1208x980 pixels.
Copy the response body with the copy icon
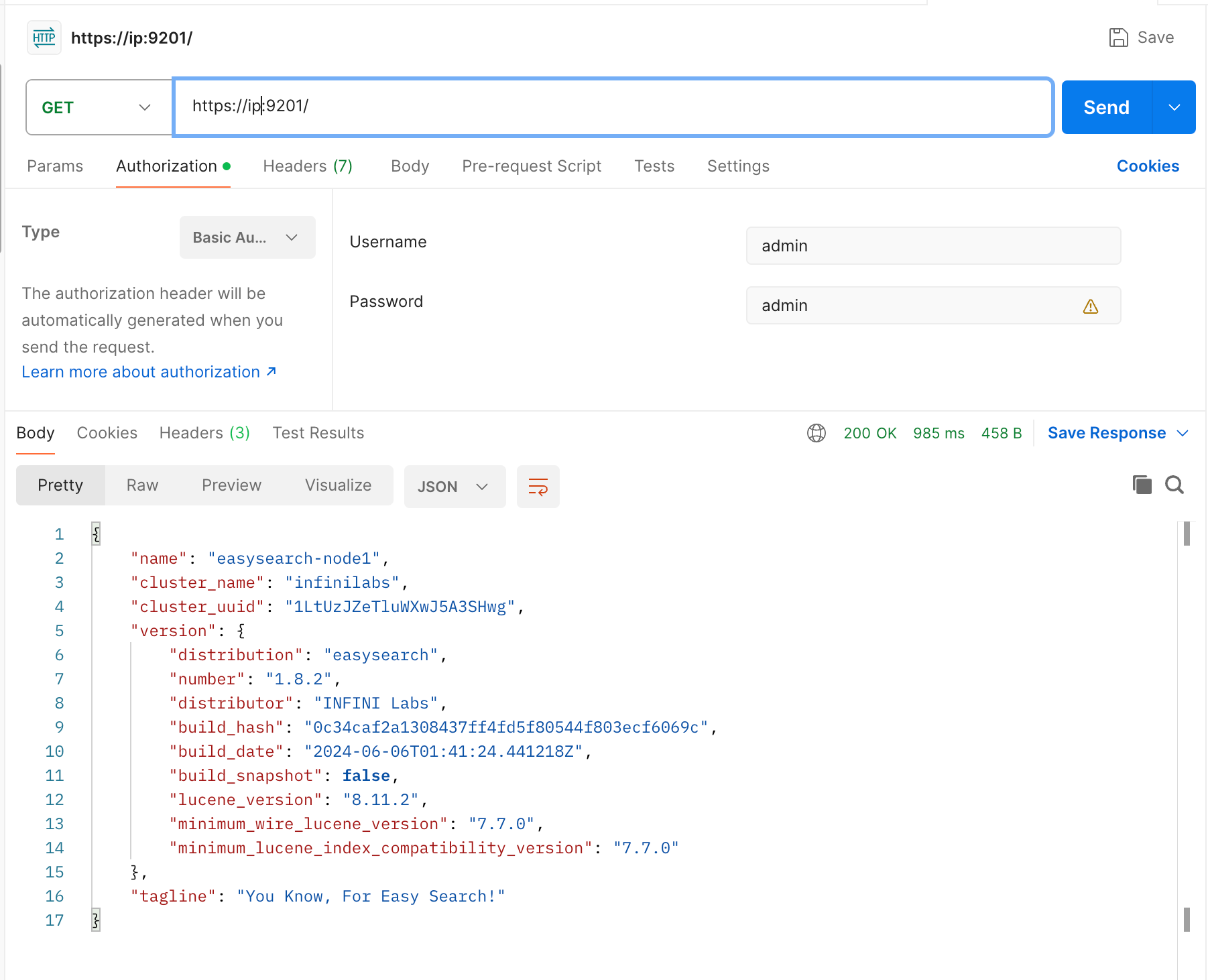[1142, 485]
